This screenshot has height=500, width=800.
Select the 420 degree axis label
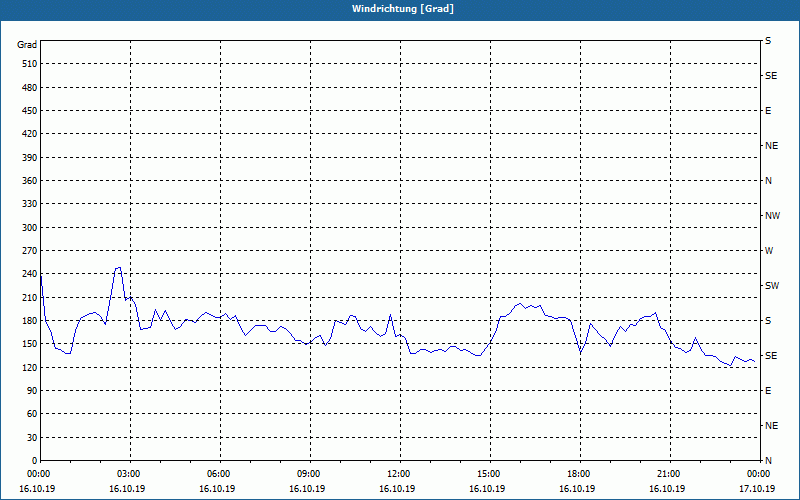click(30, 134)
